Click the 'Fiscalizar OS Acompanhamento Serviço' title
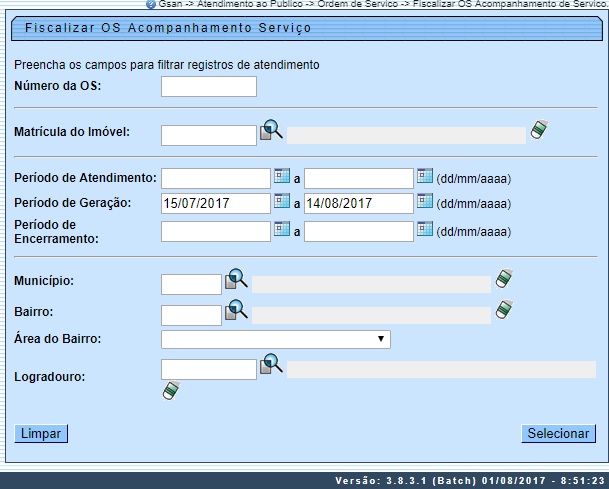609x489 pixels. tap(168, 28)
